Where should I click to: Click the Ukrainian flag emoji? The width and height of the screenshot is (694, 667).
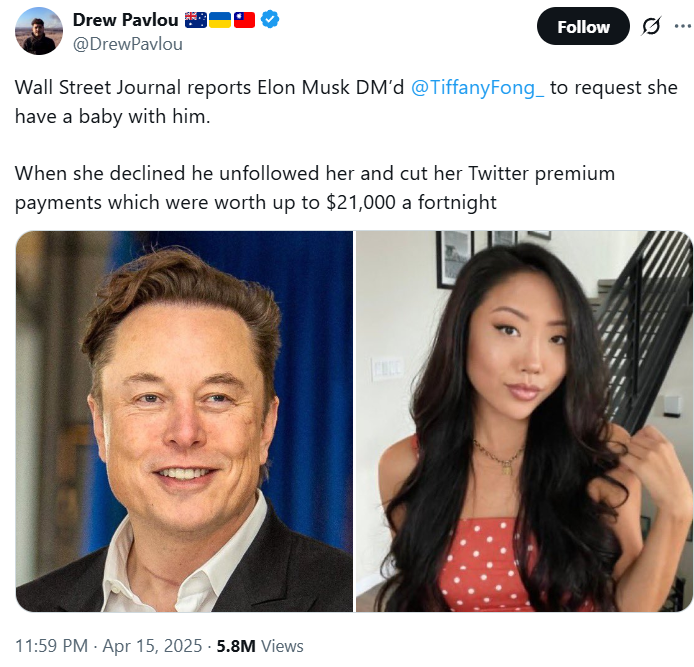[220, 21]
